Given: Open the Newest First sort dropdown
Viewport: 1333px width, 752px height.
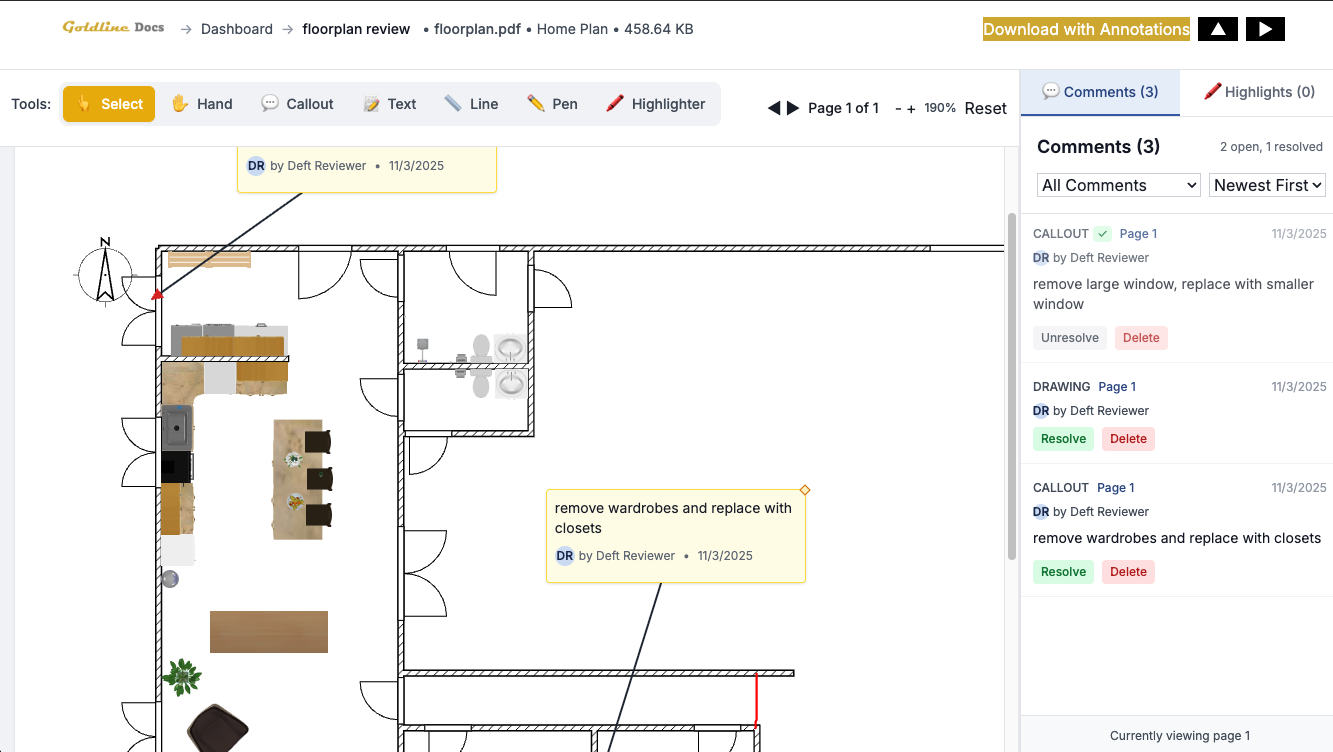Looking at the screenshot, I should [1267, 185].
